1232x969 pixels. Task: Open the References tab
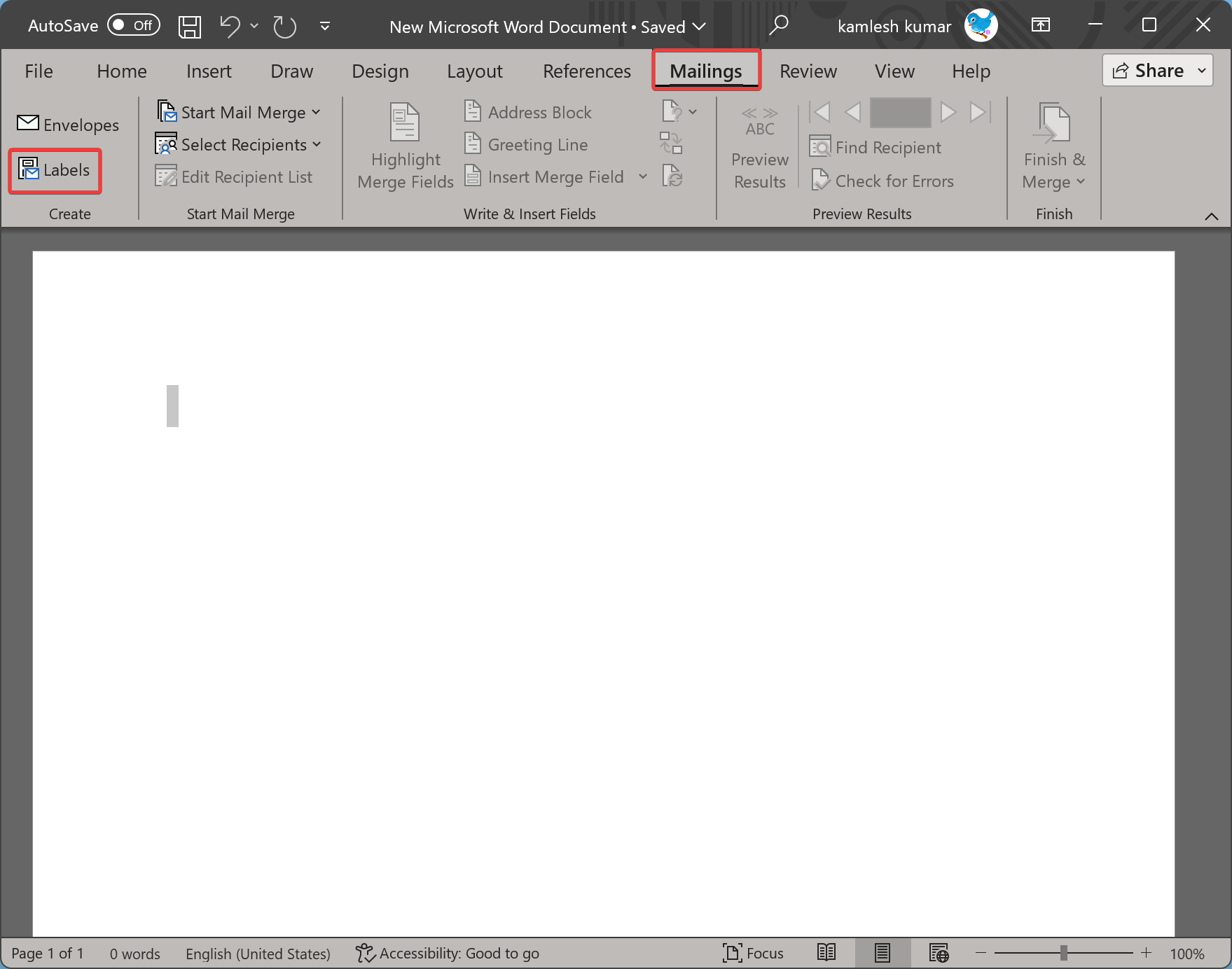click(587, 71)
